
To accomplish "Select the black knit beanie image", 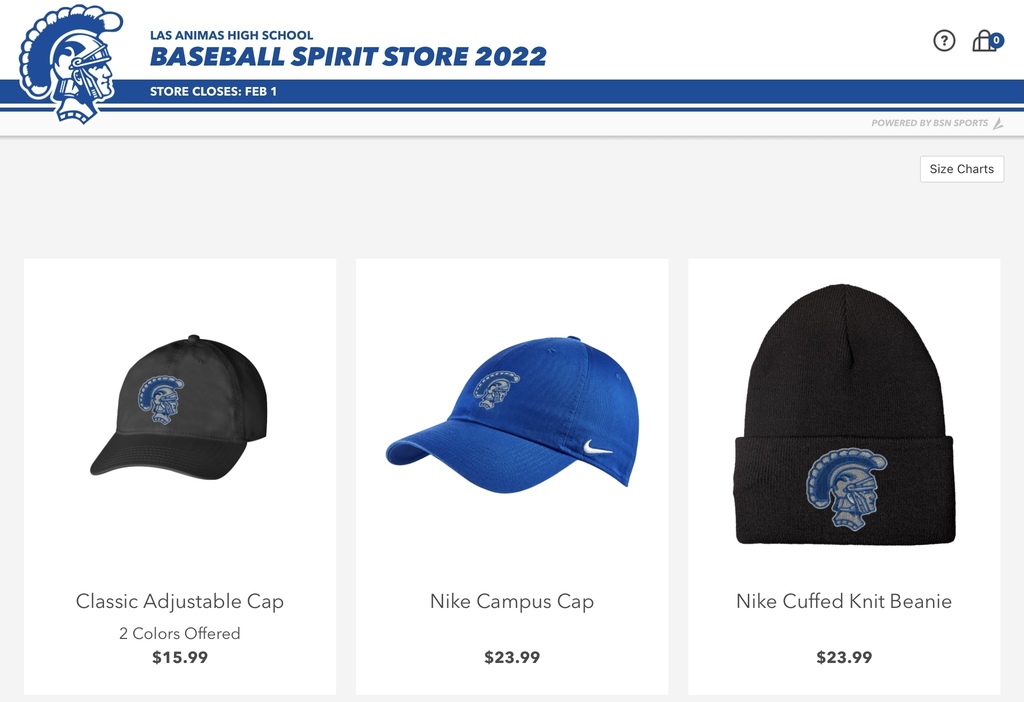I will click(x=844, y=414).
